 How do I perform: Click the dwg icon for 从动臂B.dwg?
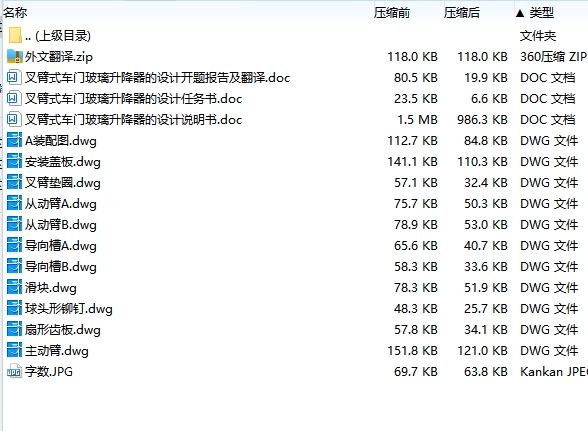click(x=14, y=224)
